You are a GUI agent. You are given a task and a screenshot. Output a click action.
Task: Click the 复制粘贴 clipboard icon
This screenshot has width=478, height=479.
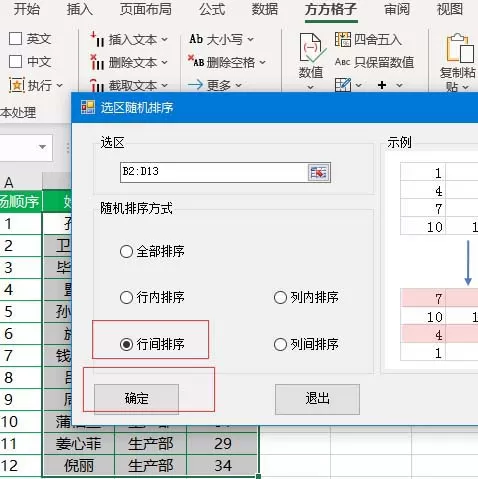click(460, 48)
